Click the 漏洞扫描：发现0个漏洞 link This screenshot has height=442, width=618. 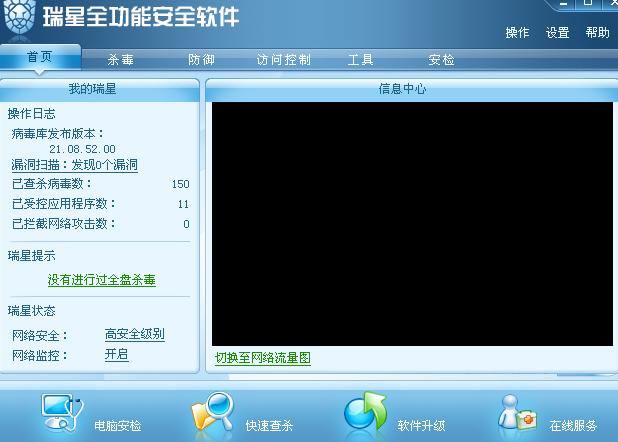tap(74, 165)
